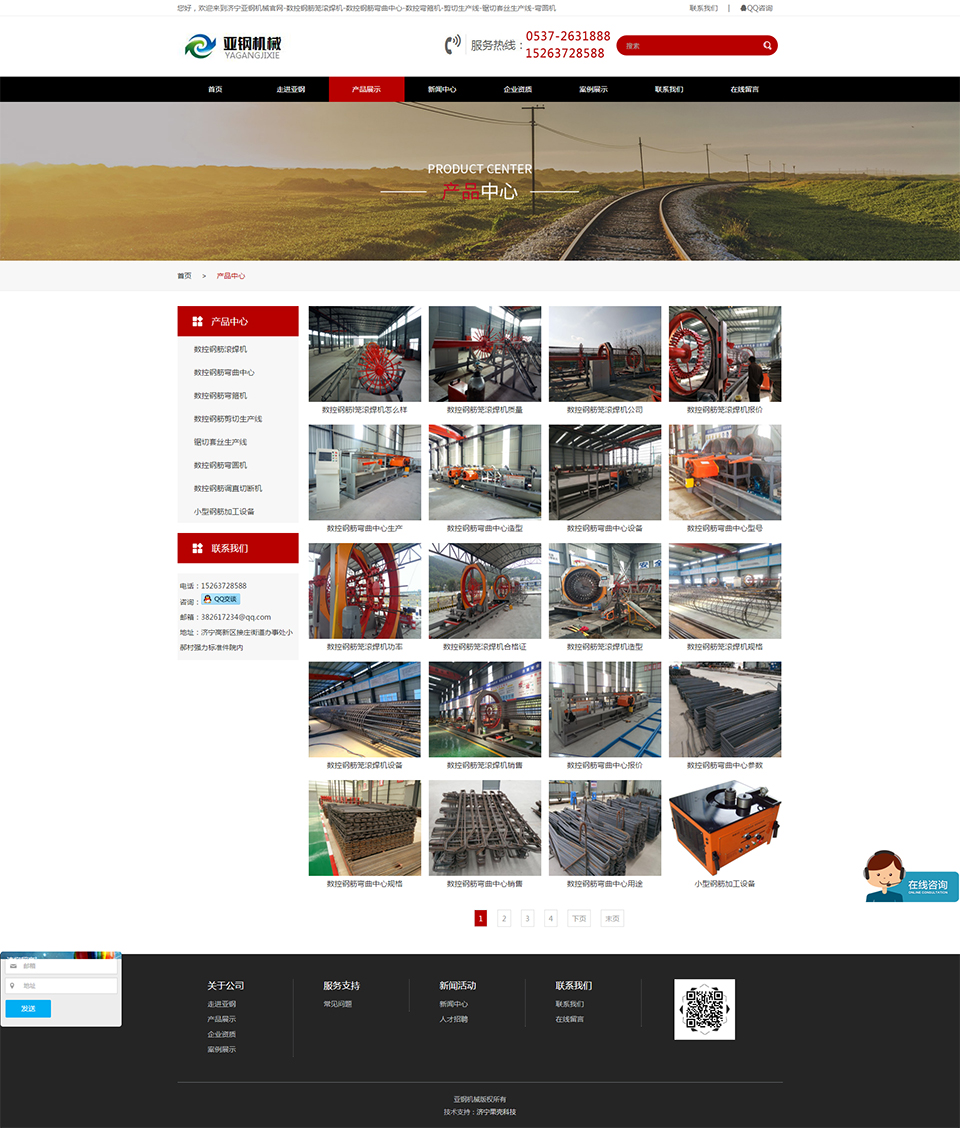Click the phone hotline icon

click(x=453, y=45)
